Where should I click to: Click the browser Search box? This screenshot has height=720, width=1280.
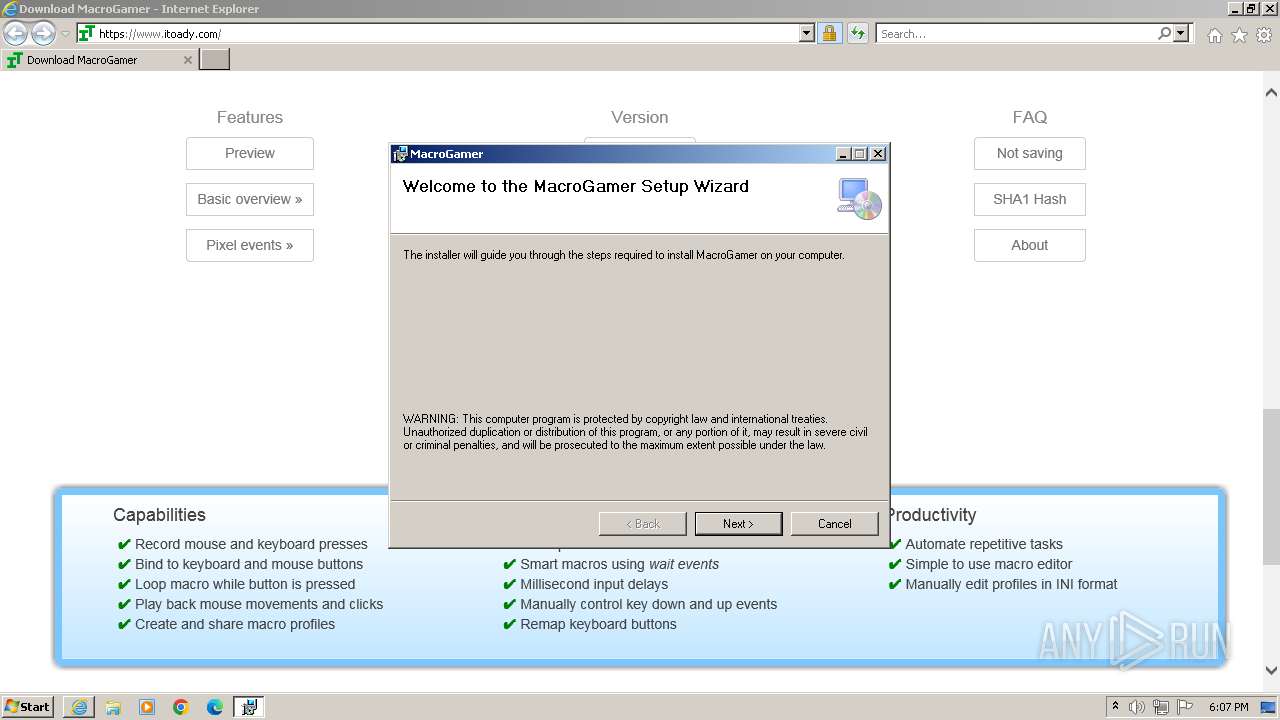point(1015,33)
